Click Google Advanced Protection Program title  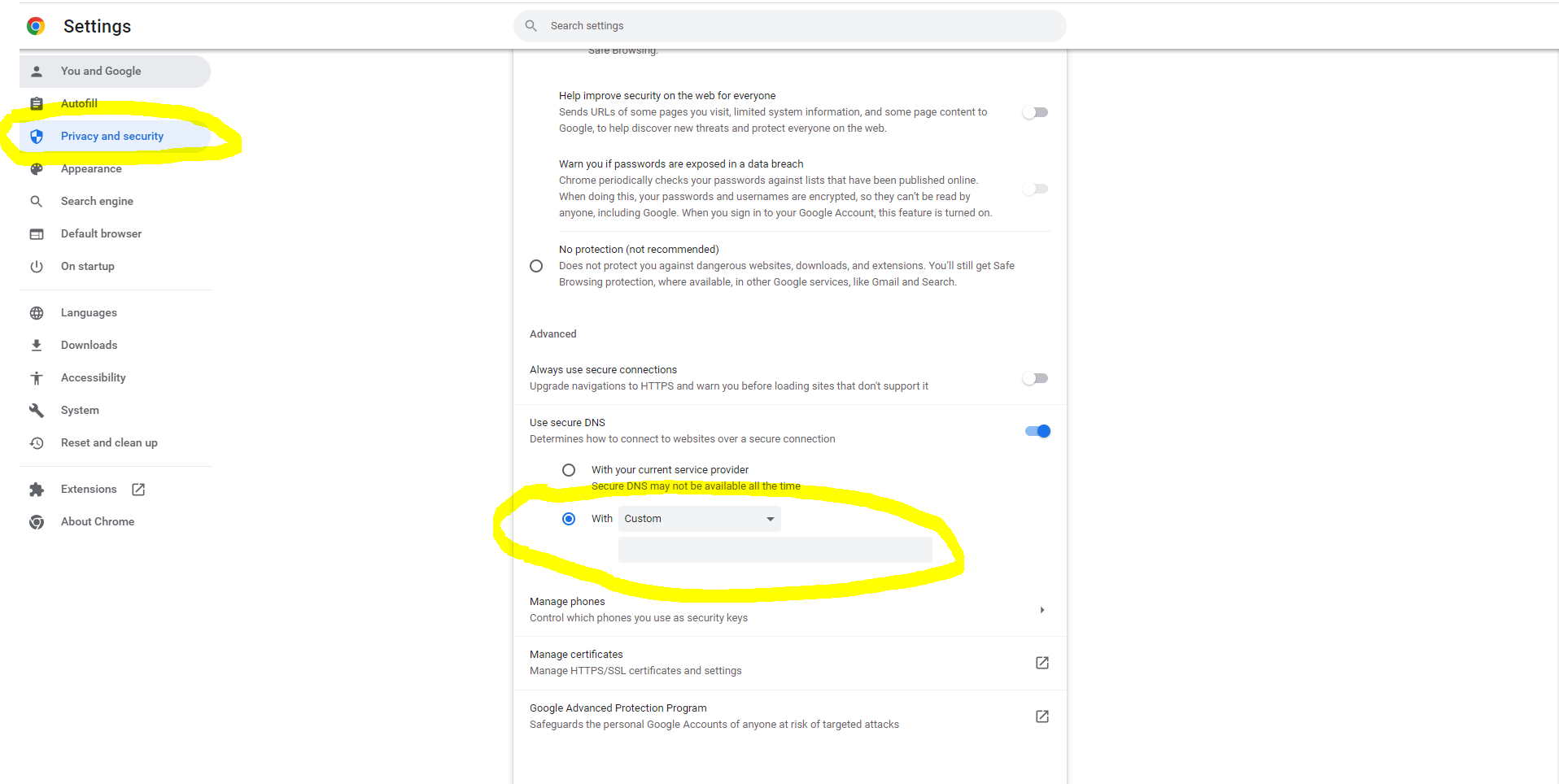618,708
